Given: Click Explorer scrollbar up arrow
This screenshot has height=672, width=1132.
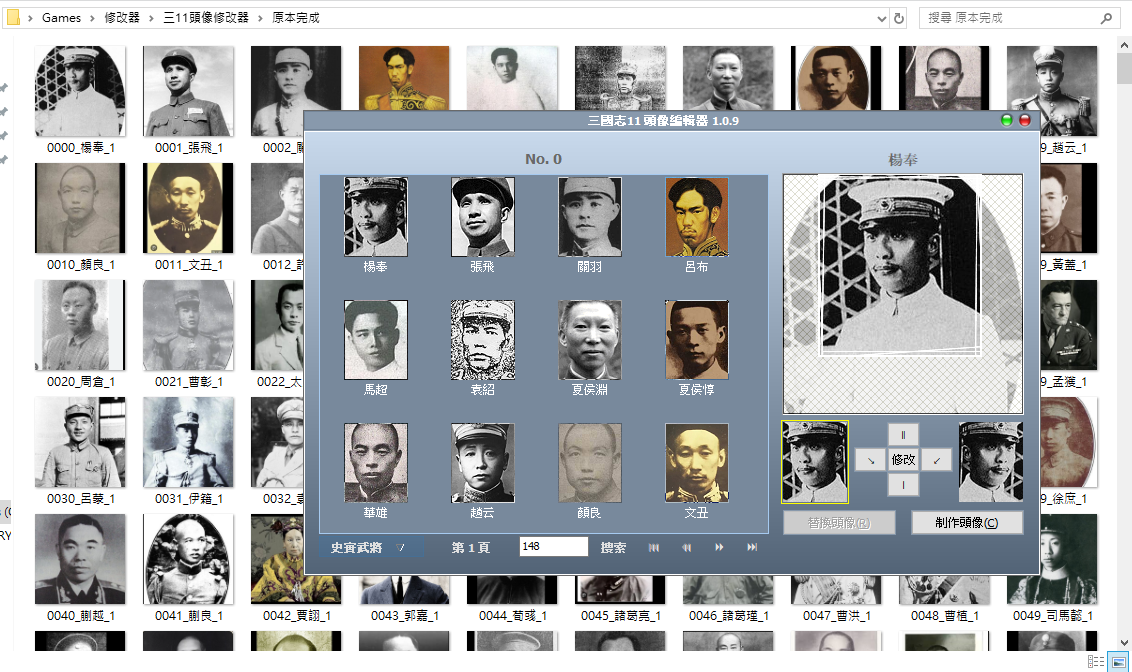Looking at the screenshot, I should (x=1124, y=45).
